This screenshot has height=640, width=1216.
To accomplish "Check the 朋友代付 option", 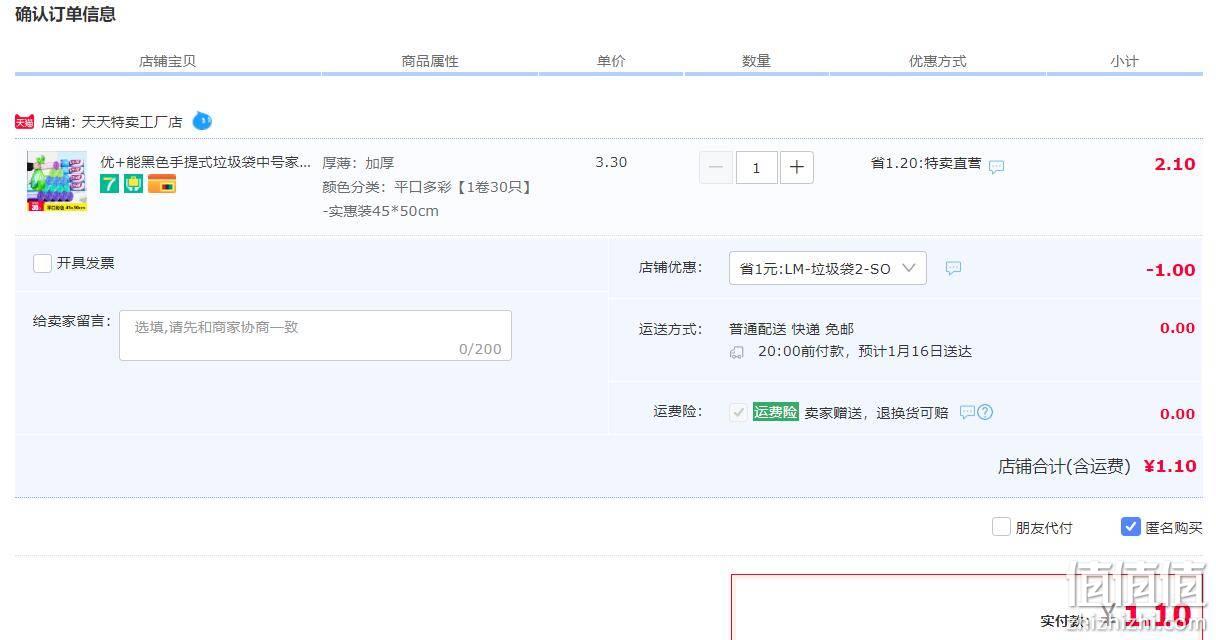I will 1001,527.
